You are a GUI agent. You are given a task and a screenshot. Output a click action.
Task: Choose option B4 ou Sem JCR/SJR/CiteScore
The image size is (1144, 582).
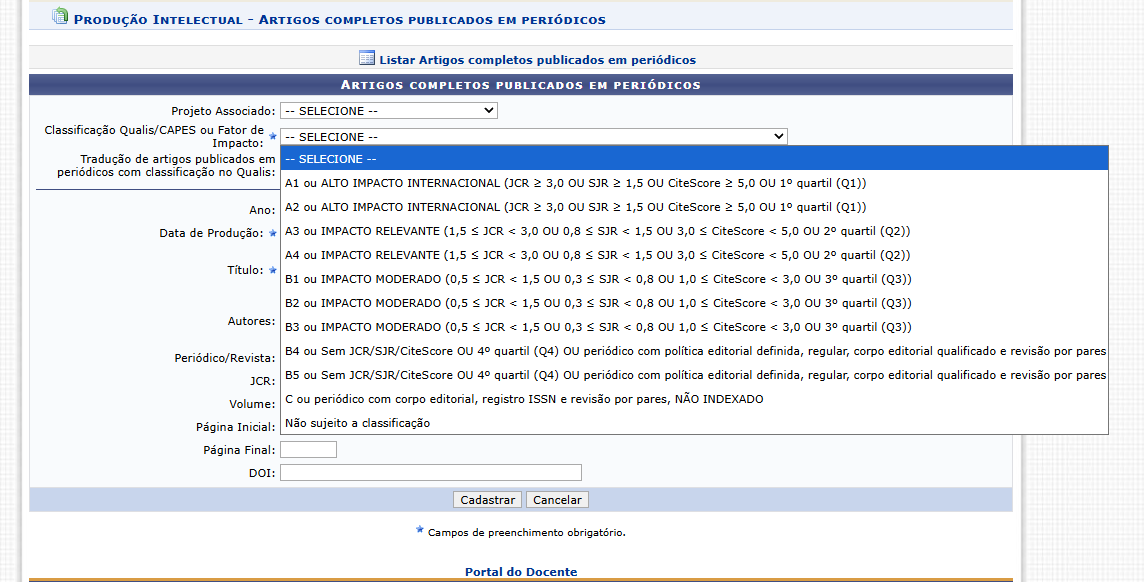(x=694, y=351)
